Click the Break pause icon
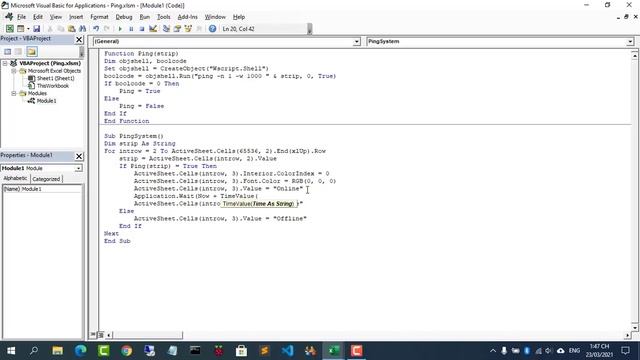This screenshot has height=360, width=640. pyautogui.click(x=131, y=29)
